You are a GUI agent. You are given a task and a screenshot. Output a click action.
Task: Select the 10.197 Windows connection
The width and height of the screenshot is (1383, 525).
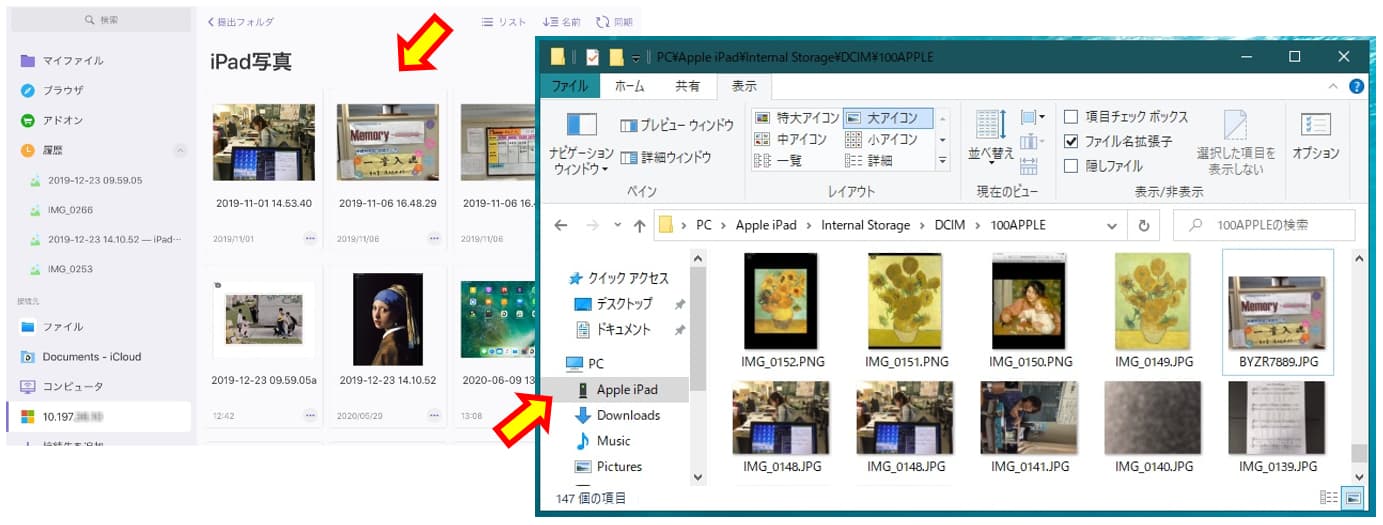click(98, 416)
